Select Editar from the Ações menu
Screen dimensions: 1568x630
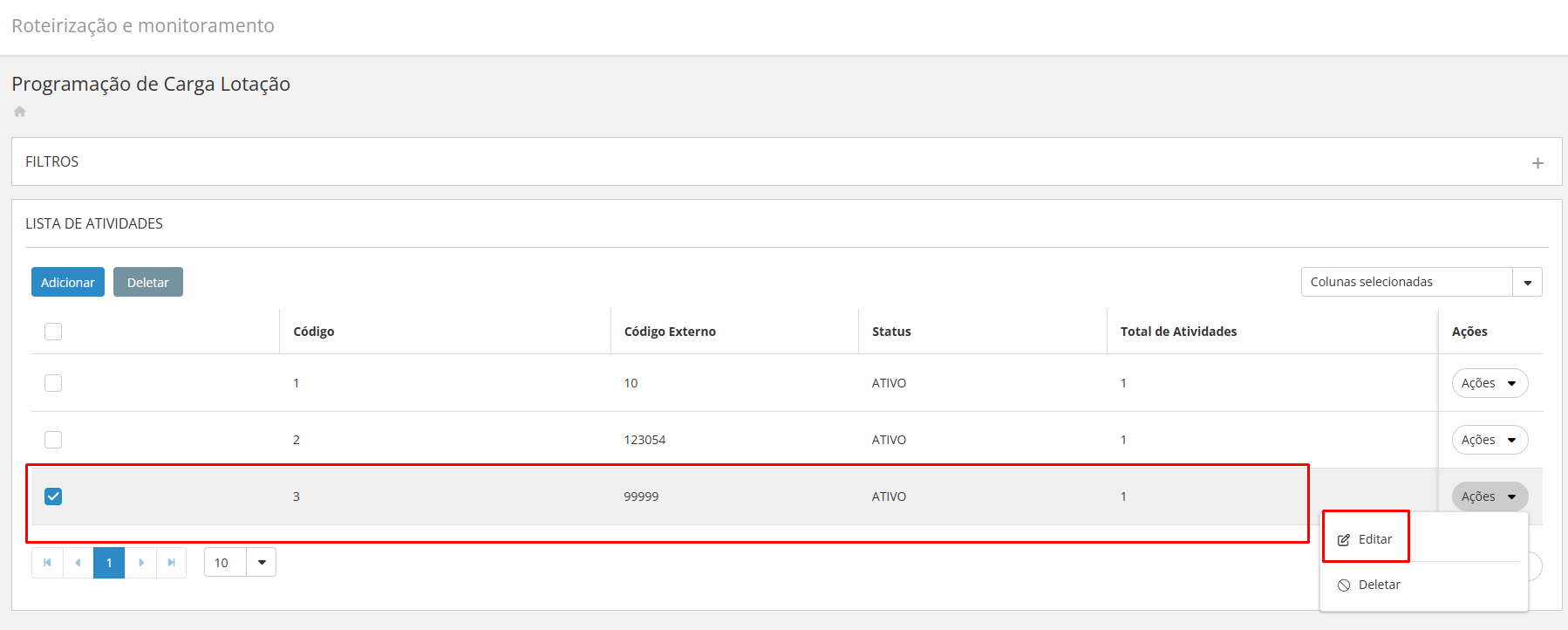(1374, 539)
